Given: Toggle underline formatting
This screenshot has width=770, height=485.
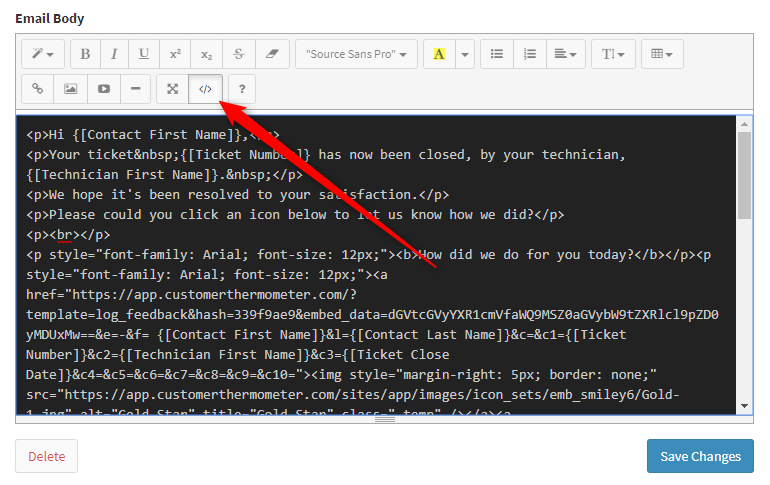Looking at the screenshot, I should [144, 54].
